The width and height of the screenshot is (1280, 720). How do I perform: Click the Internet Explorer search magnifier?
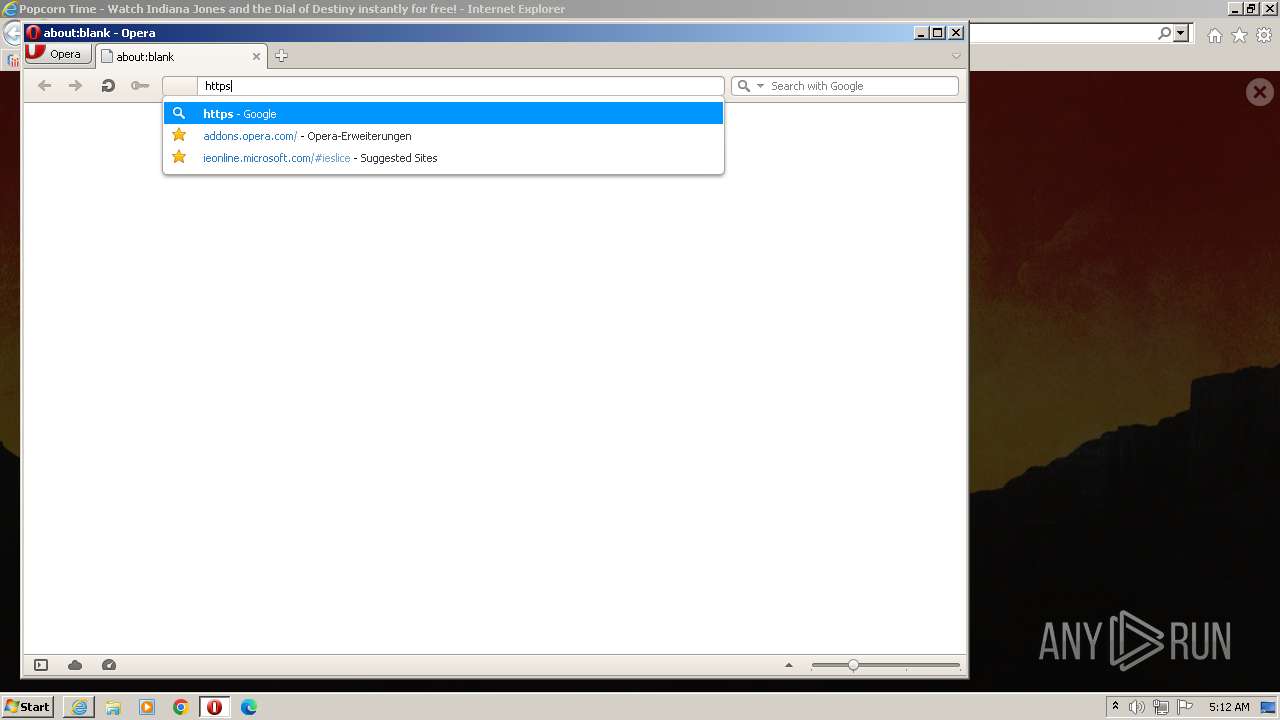1164,33
